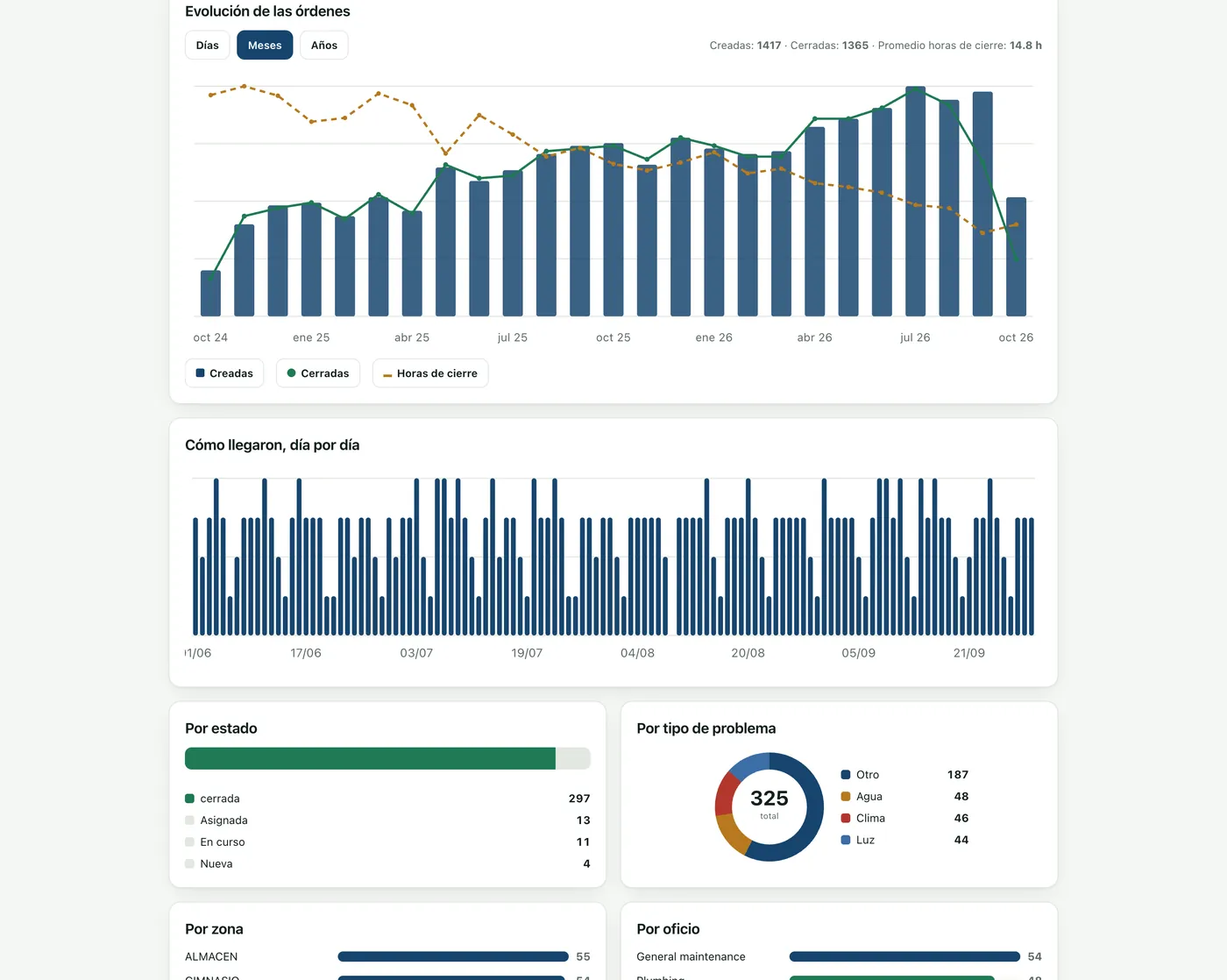Click the blue square Creadas legend icon
The width and height of the screenshot is (1227, 980).
point(200,373)
